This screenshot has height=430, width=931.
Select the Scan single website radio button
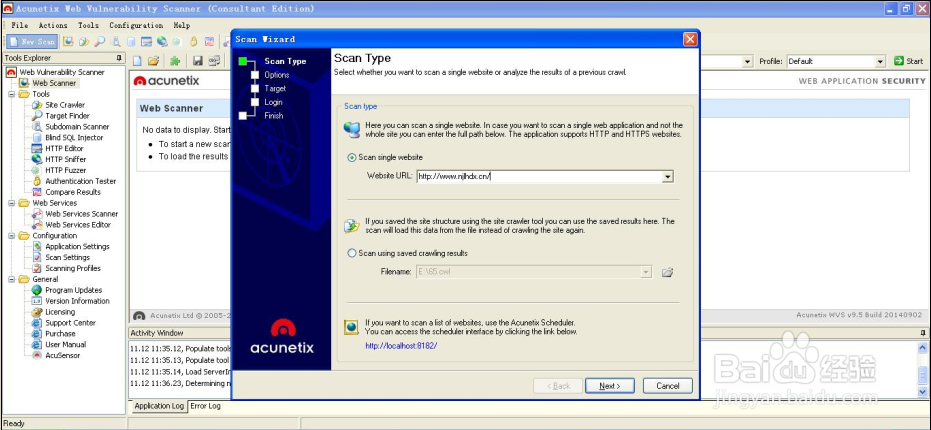352,157
